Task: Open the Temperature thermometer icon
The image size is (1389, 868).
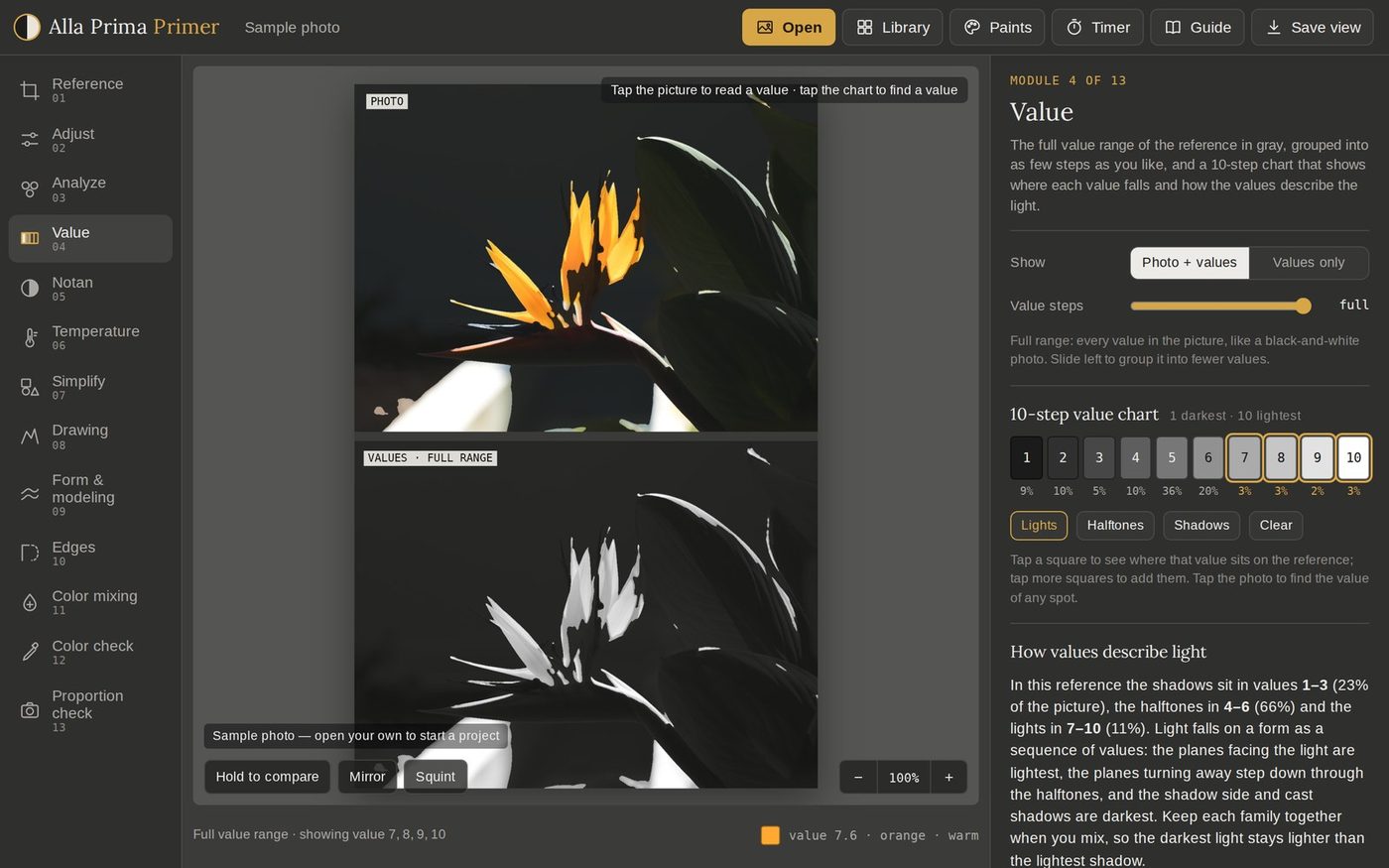Action: [30, 337]
